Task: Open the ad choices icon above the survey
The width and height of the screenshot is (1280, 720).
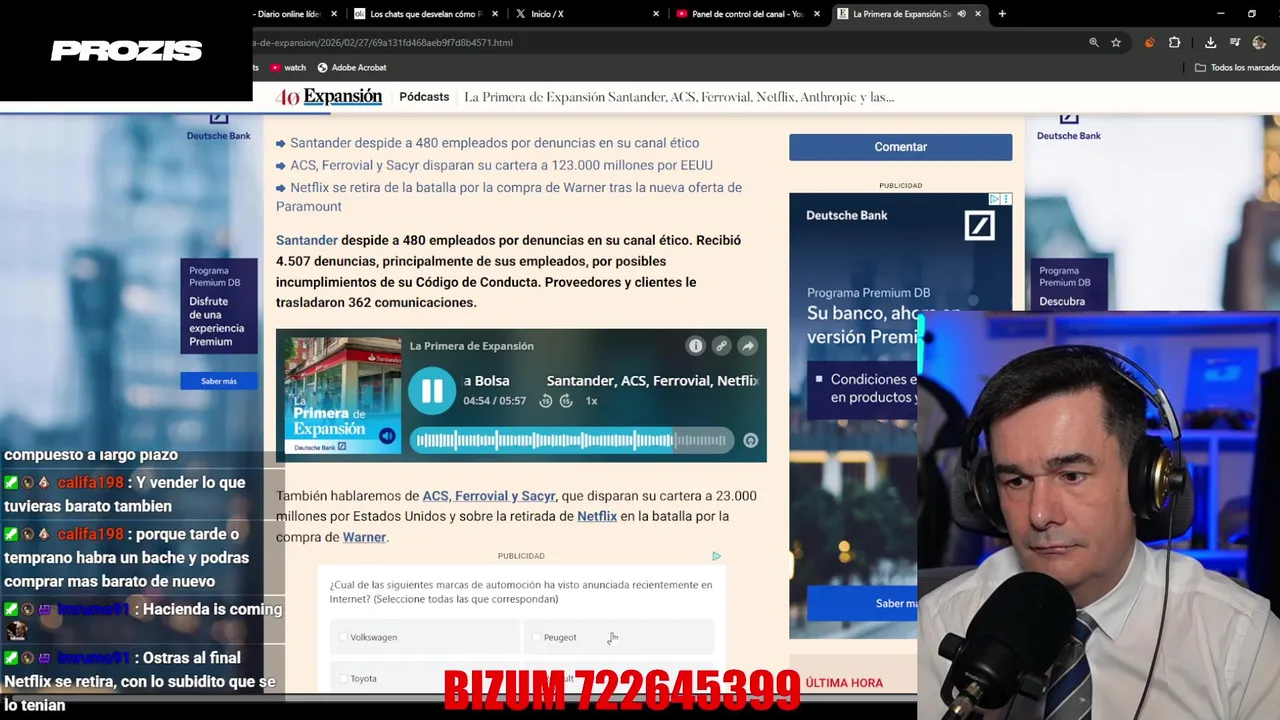Action: click(x=716, y=556)
